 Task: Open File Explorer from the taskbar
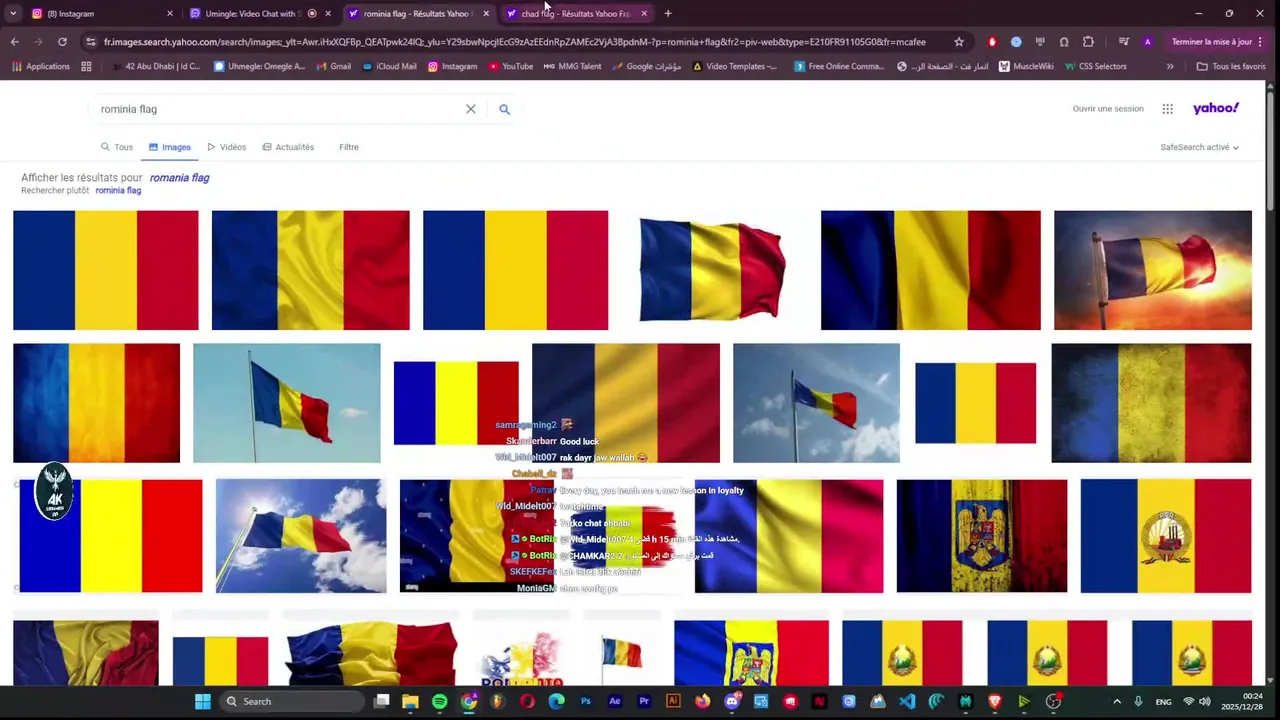(x=410, y=701)
